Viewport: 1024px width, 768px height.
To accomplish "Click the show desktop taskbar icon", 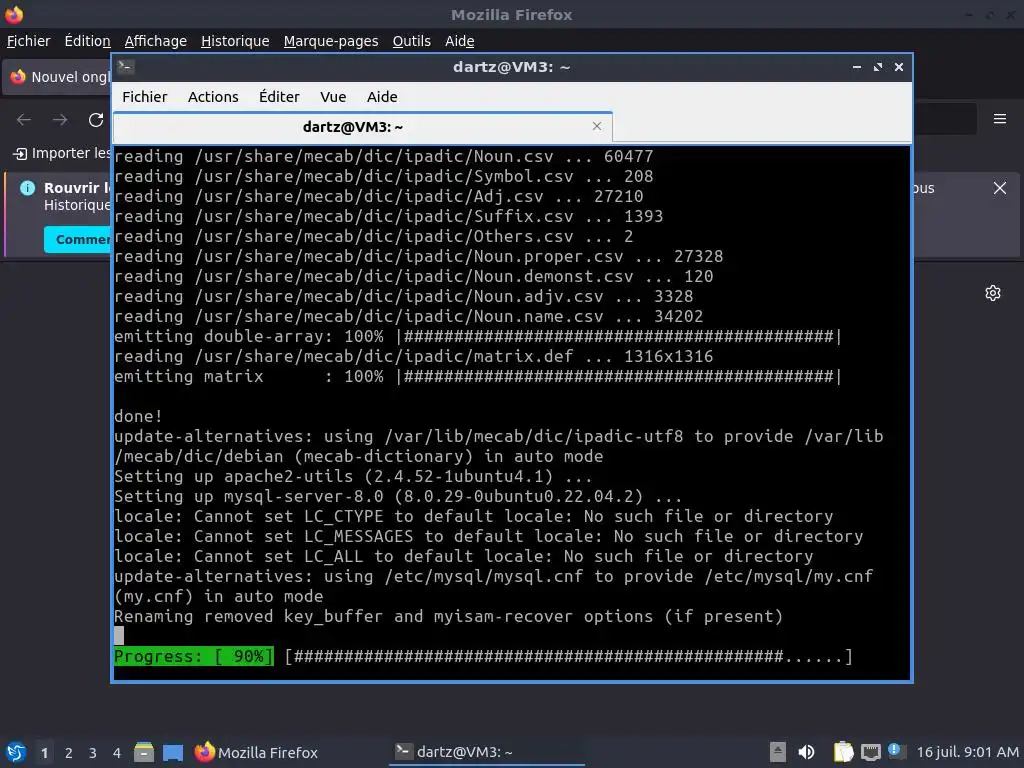I will 173,752.
